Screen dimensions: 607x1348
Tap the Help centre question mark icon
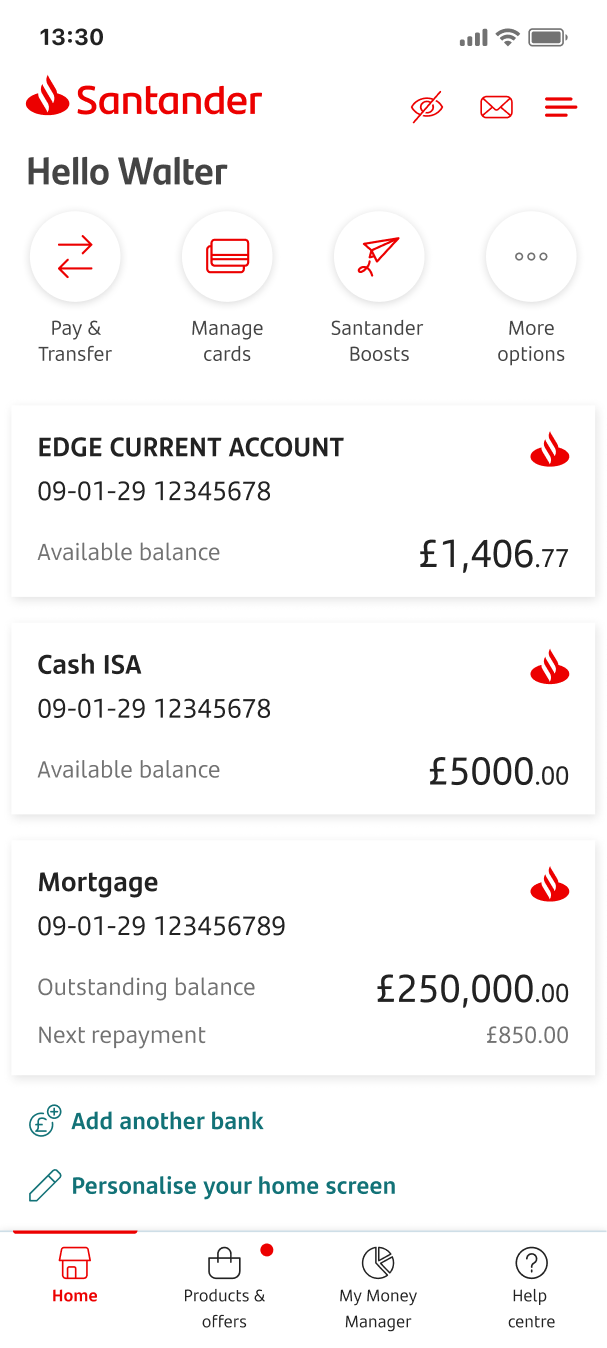[x=531, y=1262]
